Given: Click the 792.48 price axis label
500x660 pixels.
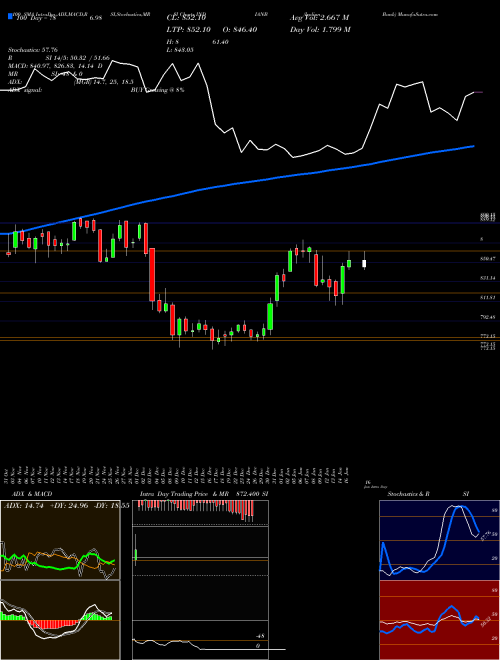Looking at the screenshot, I should [x=487, y=317].
